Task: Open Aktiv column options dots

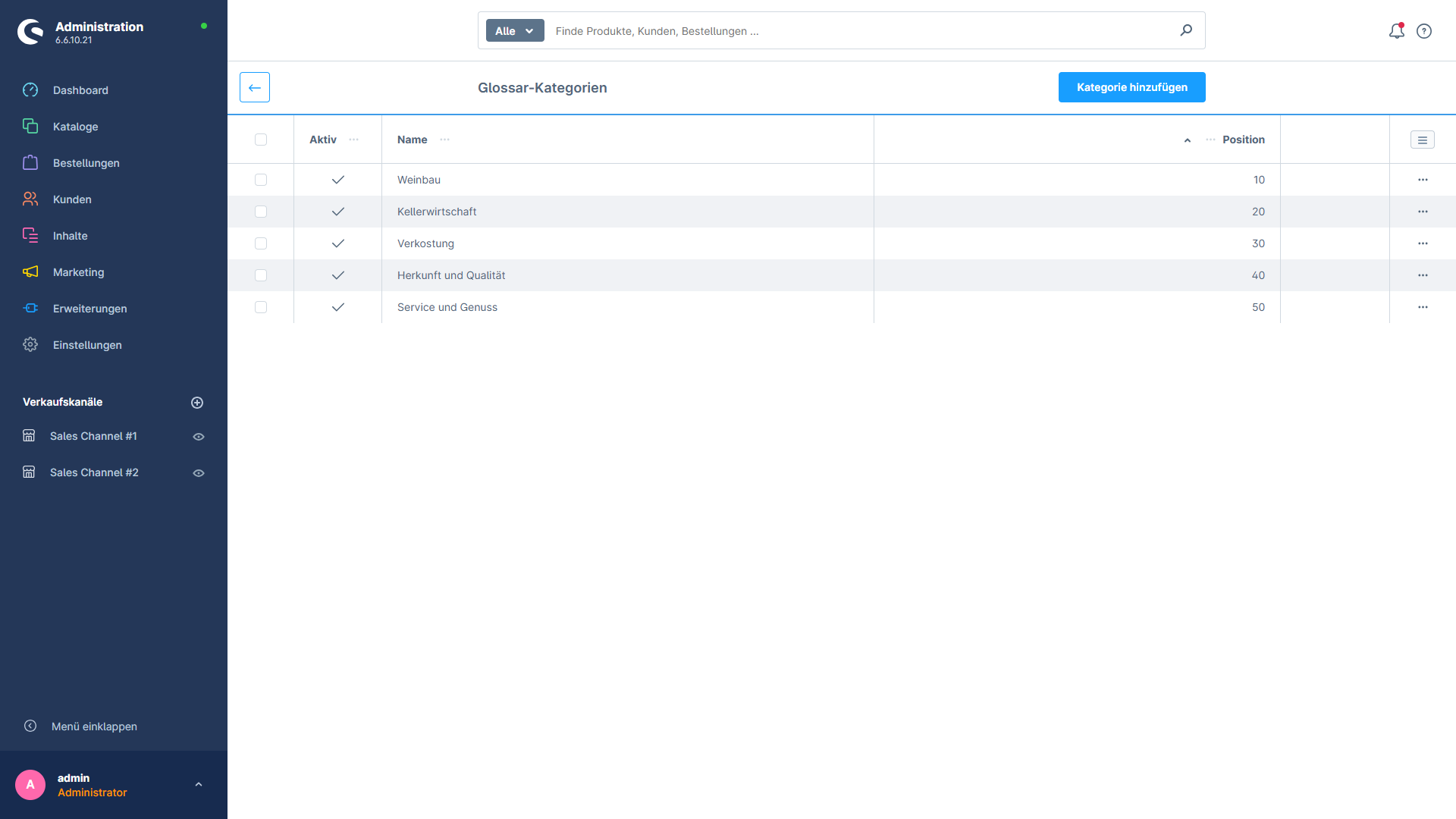Action: [x=353, y=140]
